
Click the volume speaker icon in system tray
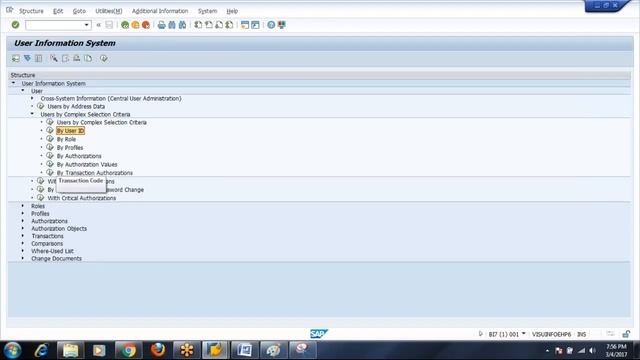[x=592, y=350]
